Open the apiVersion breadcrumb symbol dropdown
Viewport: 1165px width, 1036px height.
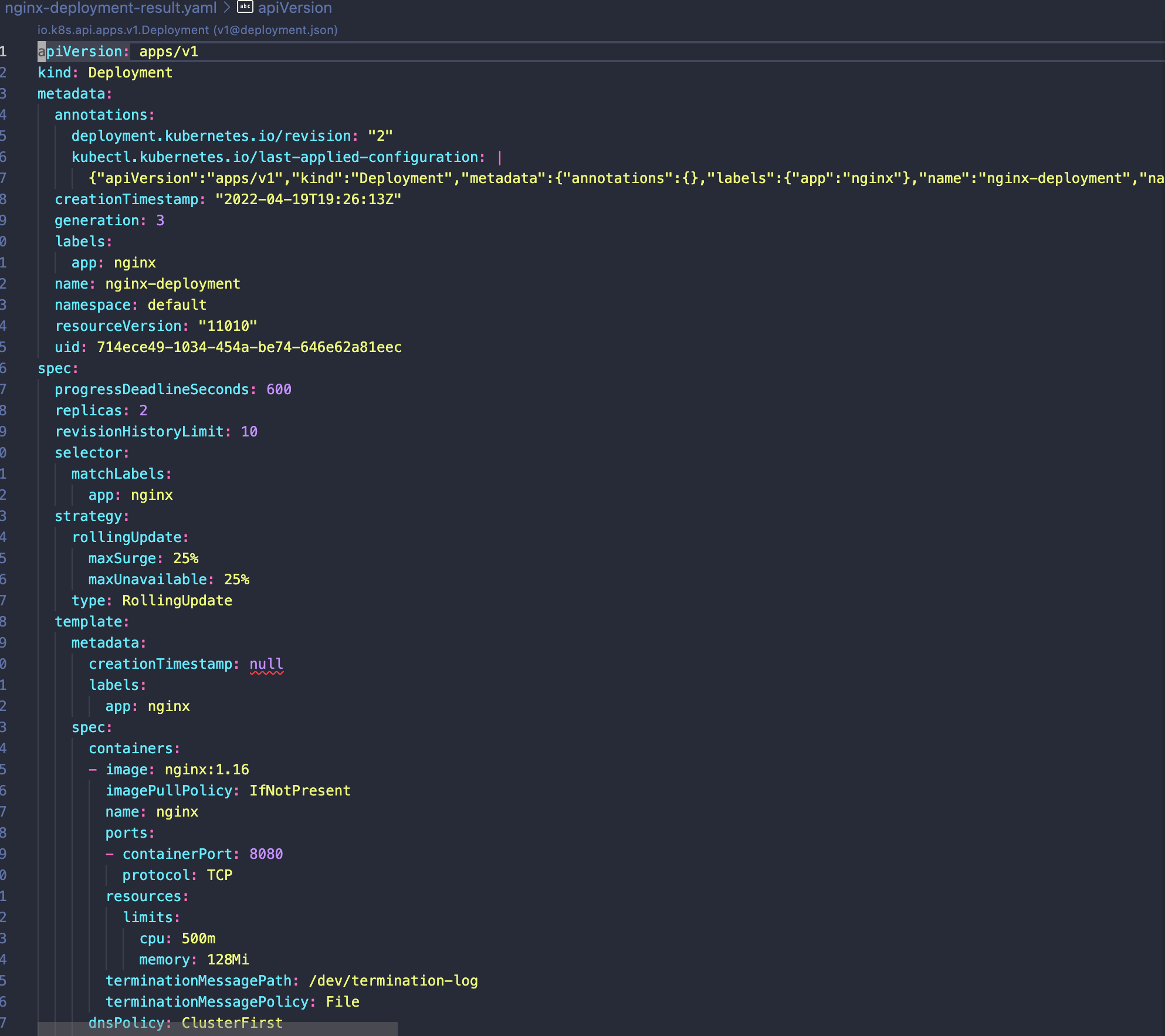[295, 8]
